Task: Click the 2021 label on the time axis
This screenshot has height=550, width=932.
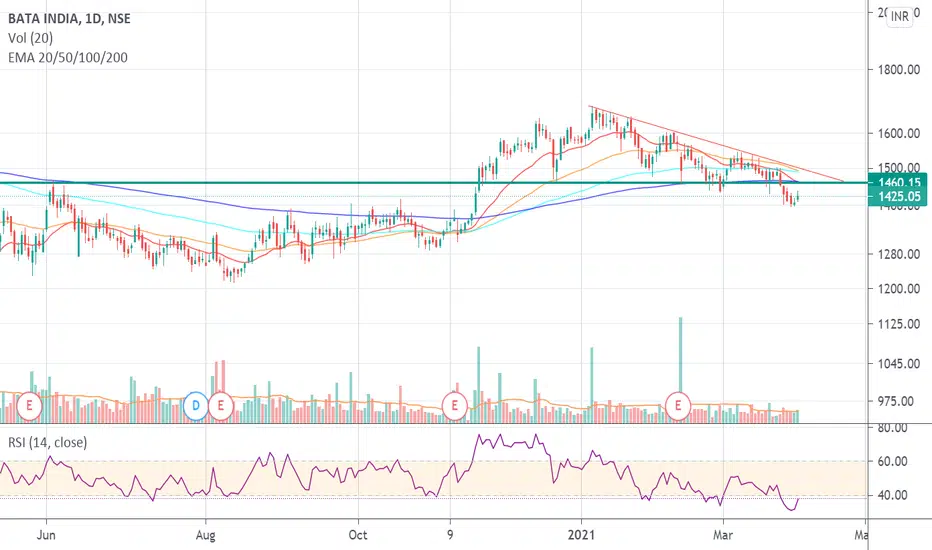Action: 581,535
